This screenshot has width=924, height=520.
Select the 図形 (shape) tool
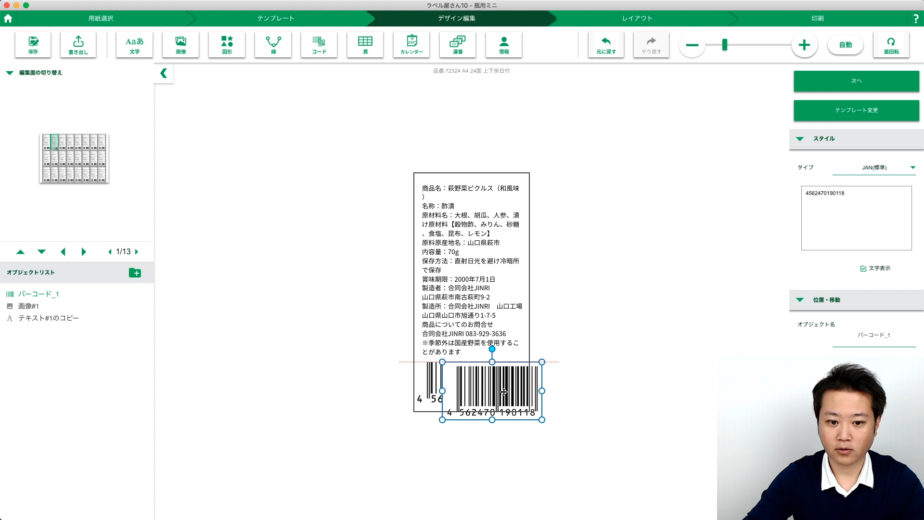[x=226, y=44]
